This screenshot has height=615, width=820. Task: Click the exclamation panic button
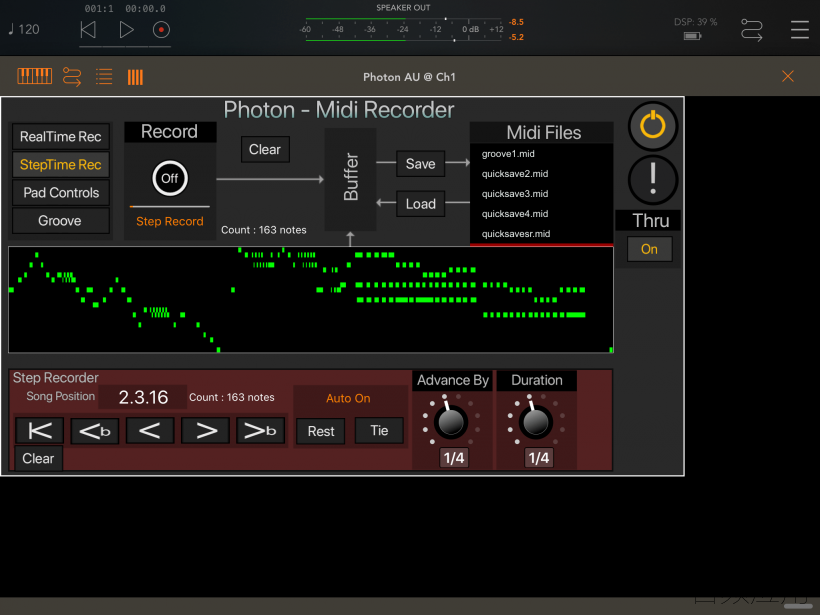pyautogui.click(x=653, y=179)
